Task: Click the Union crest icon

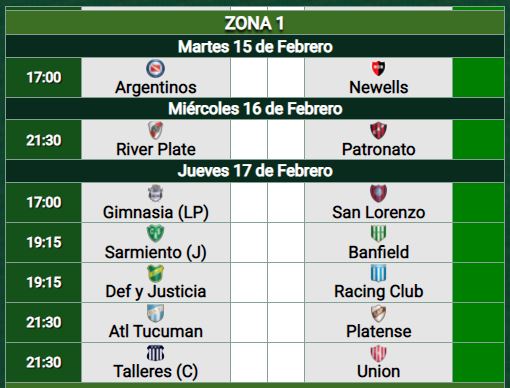Action: point(378,353)
